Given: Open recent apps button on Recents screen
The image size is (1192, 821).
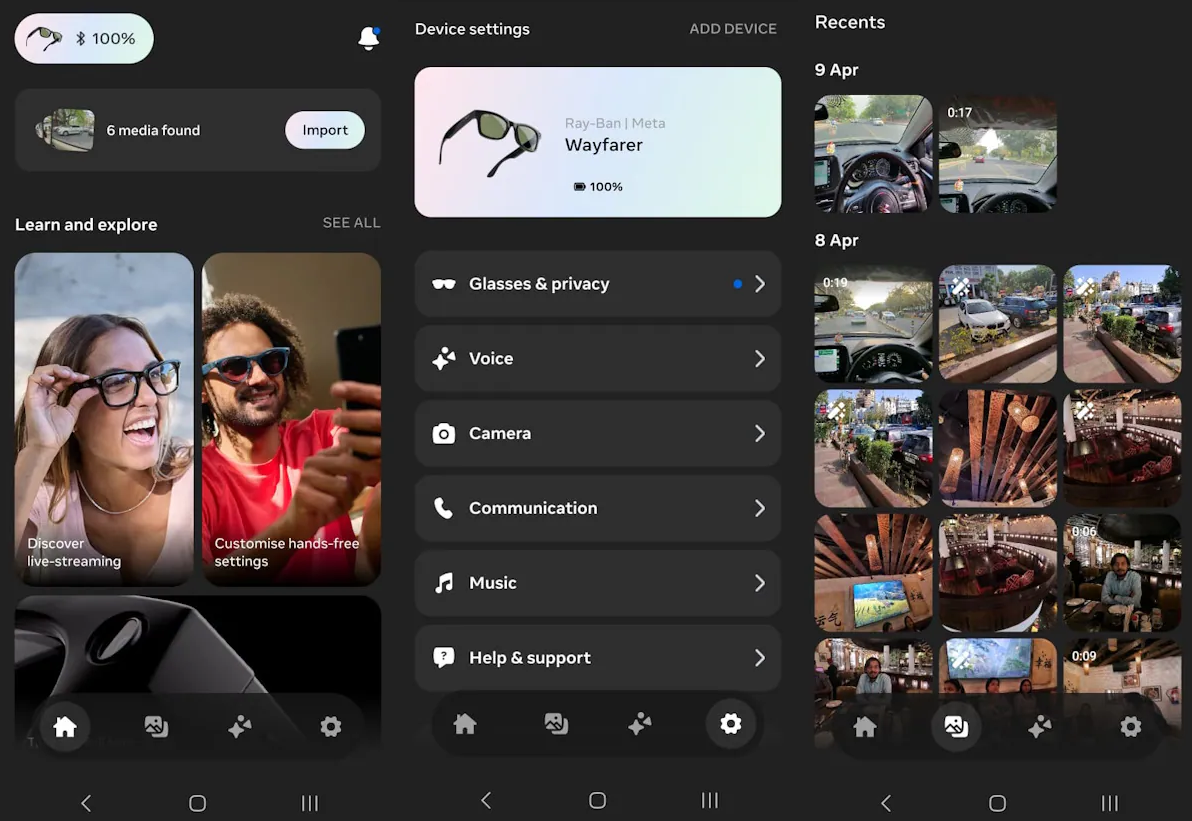Looking at the screenshot, I should tap(1110, 803).
